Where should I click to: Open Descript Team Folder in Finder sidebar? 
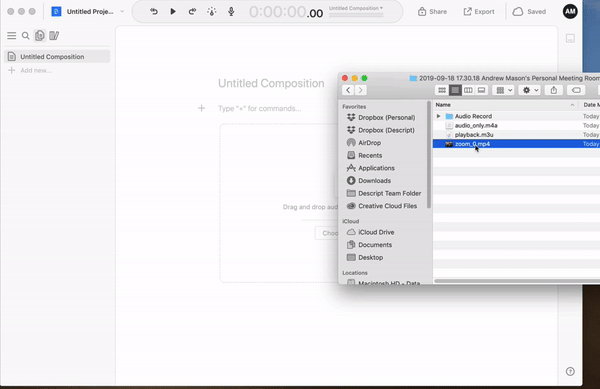(x=384, y=193)
